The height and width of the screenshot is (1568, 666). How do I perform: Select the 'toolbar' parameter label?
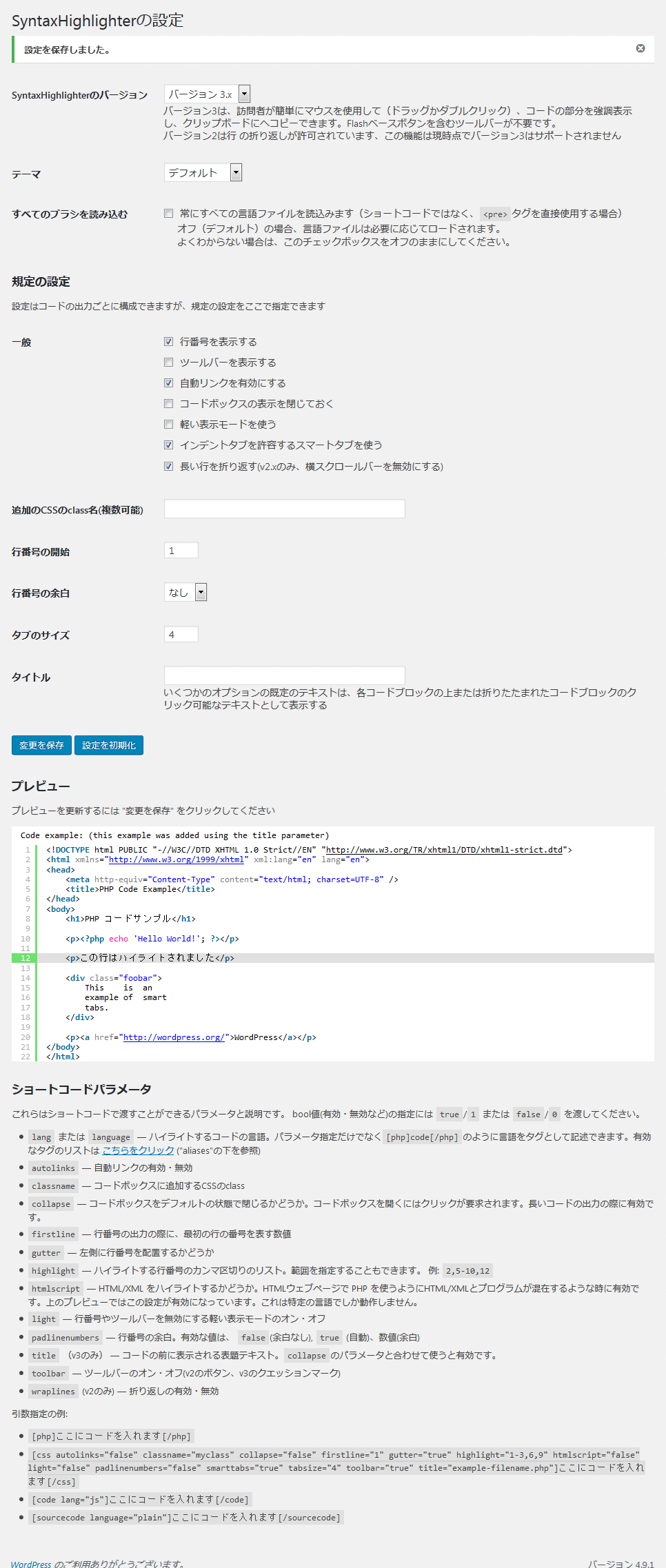pyautogui.click(x=48, y=1374)
